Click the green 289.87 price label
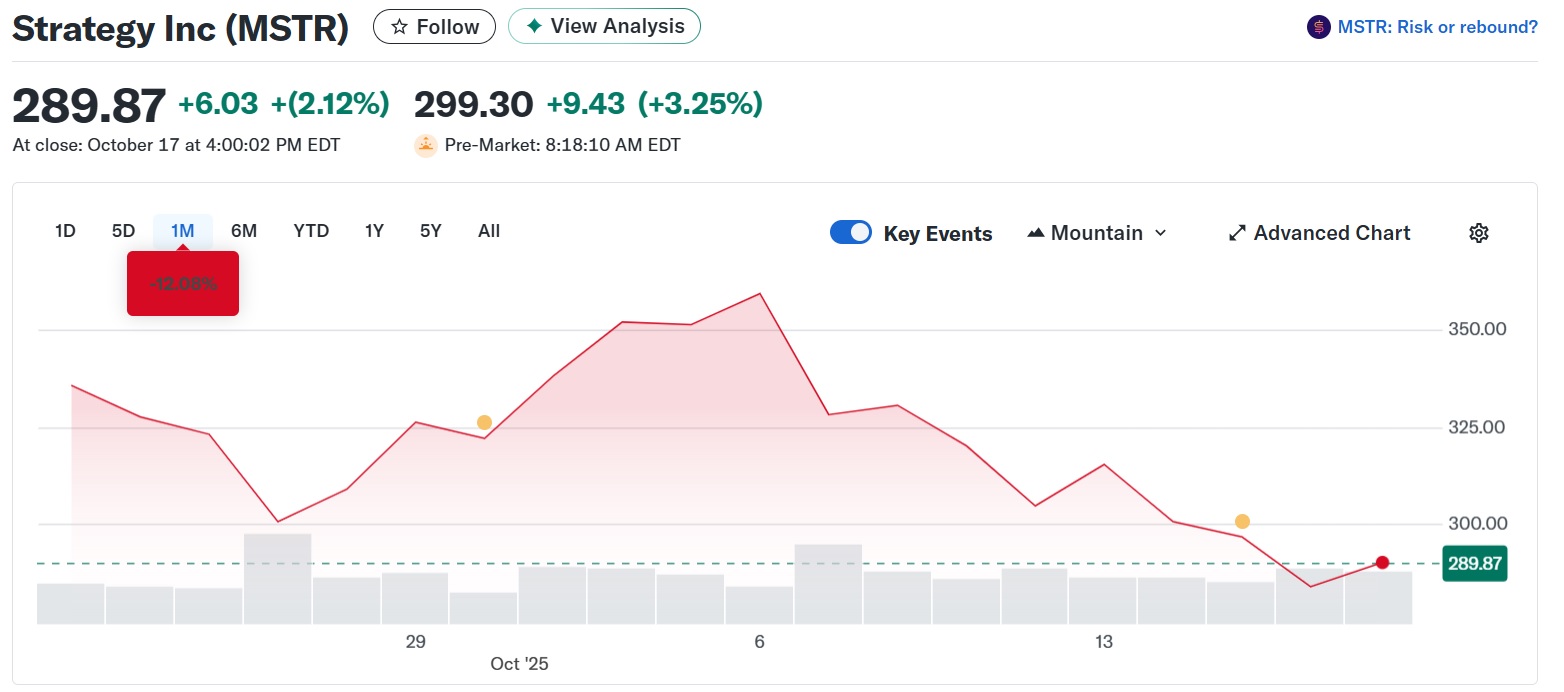The image size is (1564, 692). [1475, 563]
